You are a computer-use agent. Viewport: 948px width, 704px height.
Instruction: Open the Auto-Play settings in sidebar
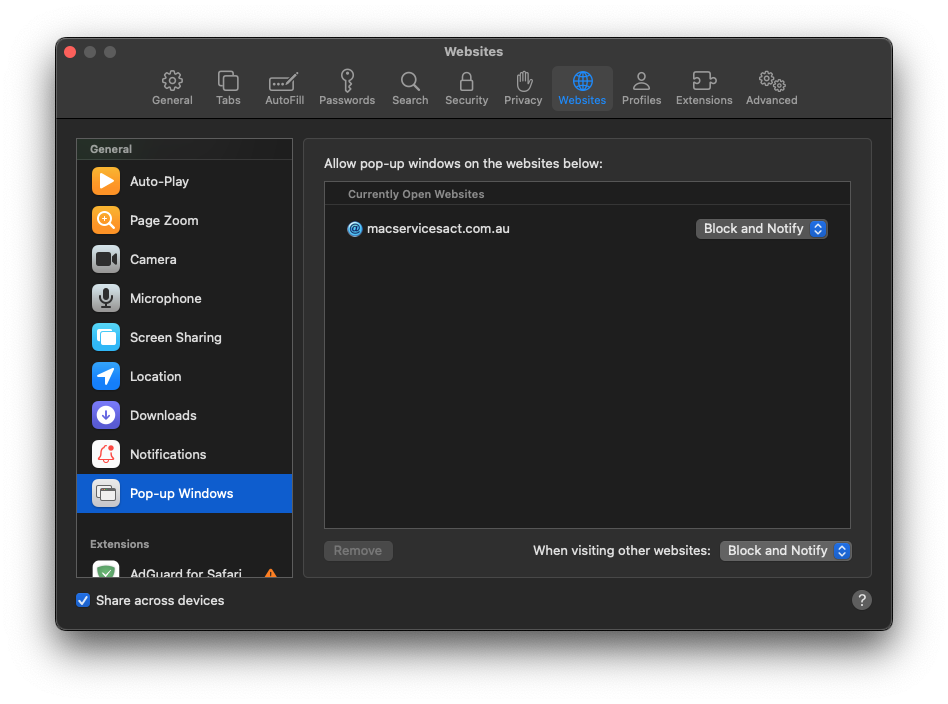160,181
